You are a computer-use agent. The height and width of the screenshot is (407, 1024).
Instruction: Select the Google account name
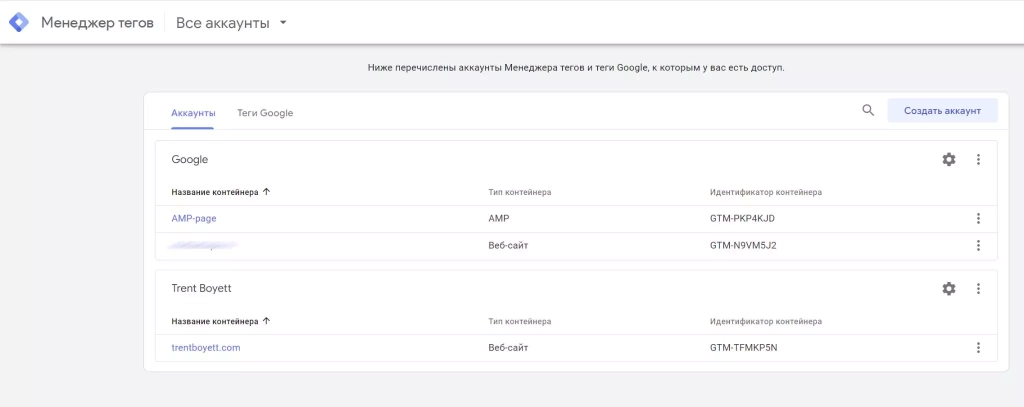tap(189, 159)
